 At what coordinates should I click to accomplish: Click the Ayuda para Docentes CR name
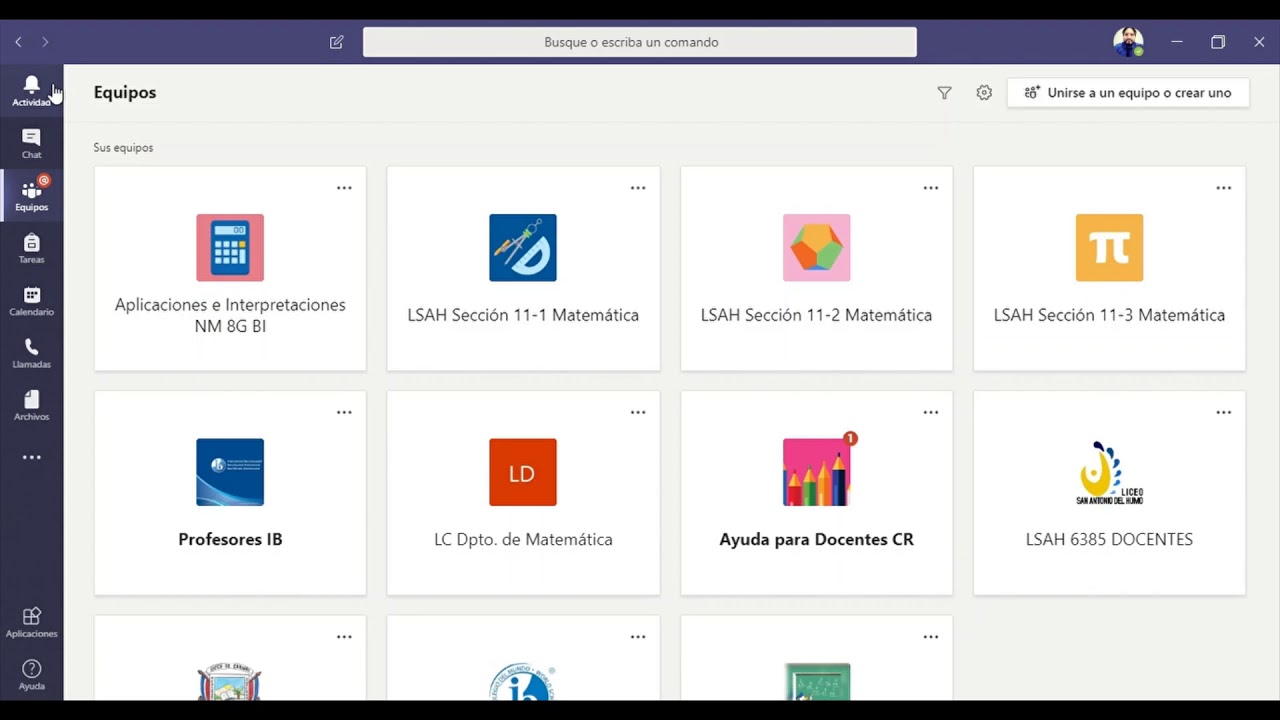(816, 539)
